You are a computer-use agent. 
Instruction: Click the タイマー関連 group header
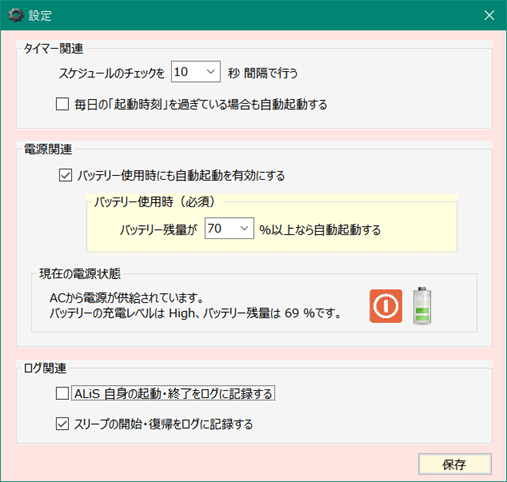click(53, 49)
